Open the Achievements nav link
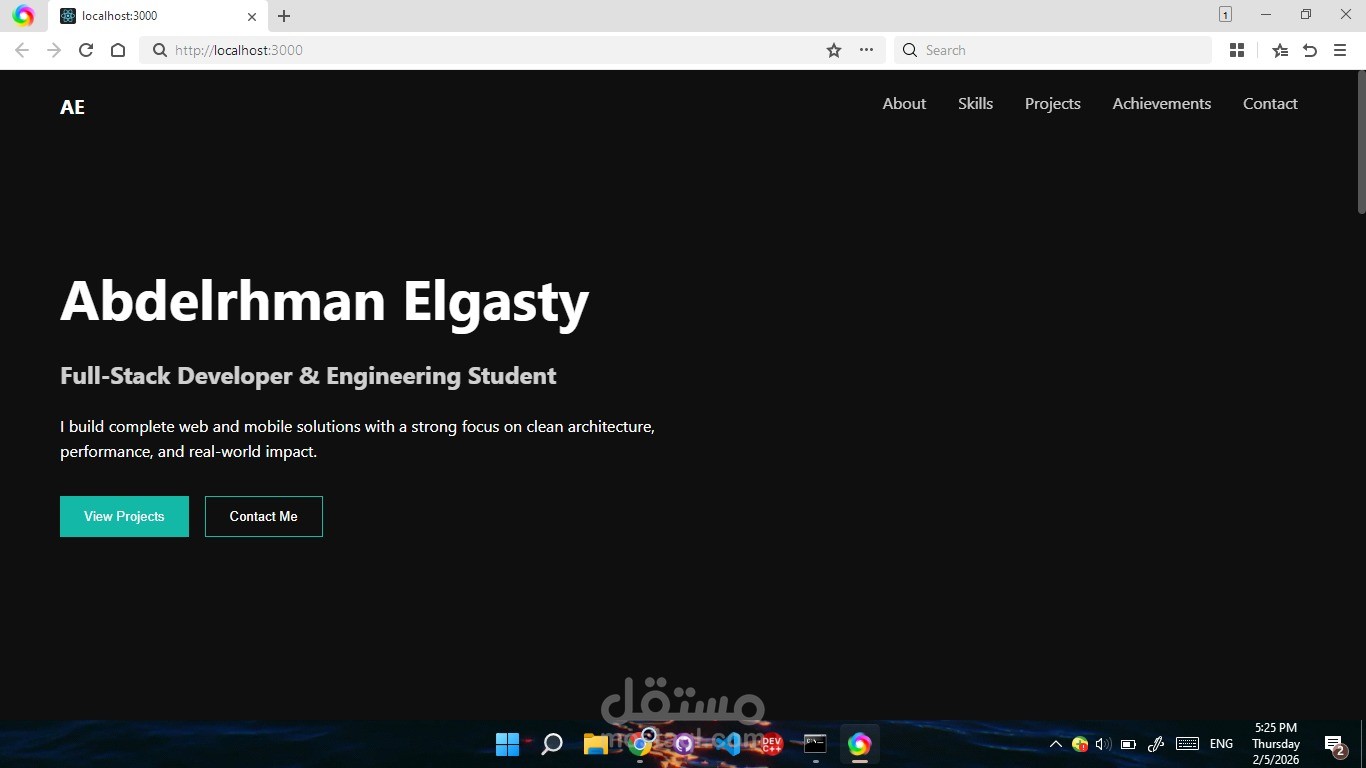Viewport: 1366px width, 768px height. coord(1161,104)
